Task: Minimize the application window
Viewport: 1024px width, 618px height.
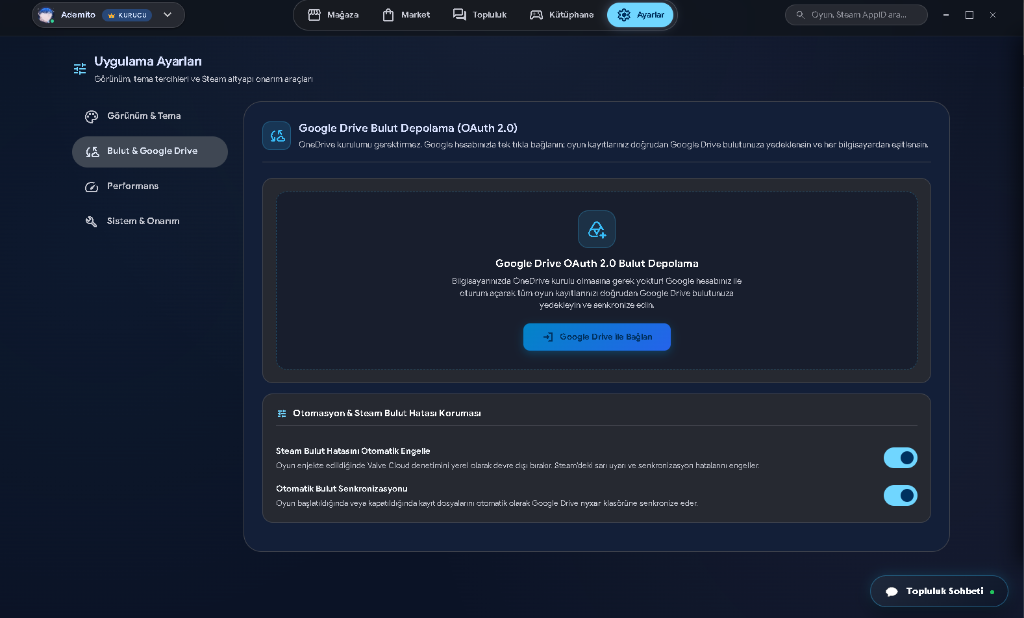Action: [946, 14]
